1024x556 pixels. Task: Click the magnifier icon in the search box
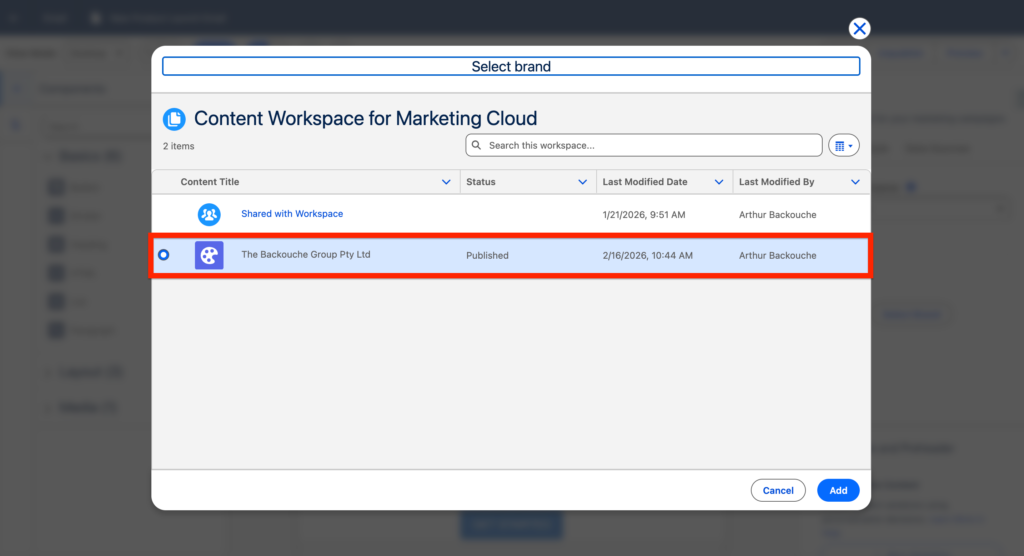[477, 146]
